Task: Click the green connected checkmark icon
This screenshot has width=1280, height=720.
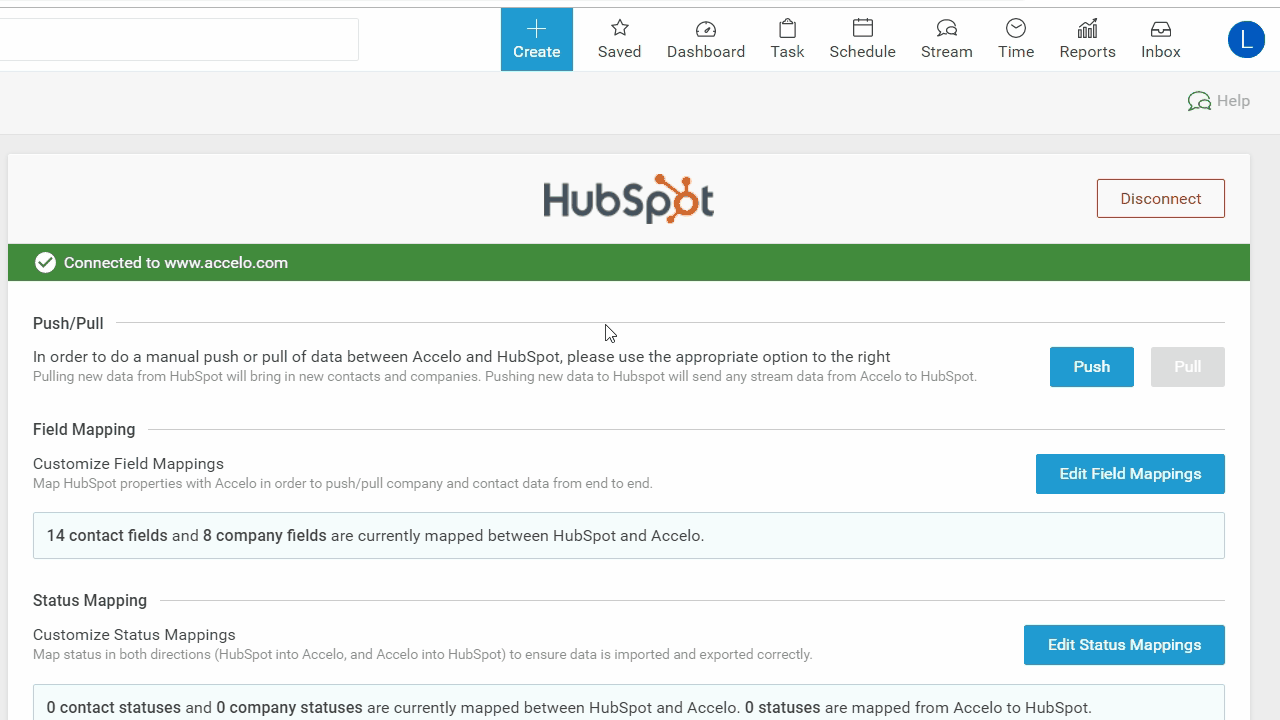Action: [45, 263]
